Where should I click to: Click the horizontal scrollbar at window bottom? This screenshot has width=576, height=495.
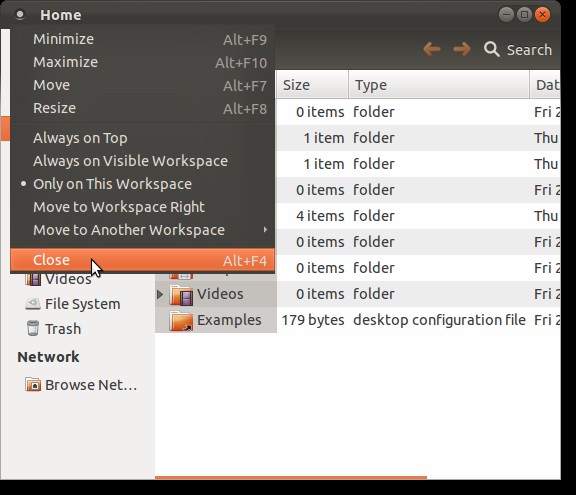coord(291,477)
